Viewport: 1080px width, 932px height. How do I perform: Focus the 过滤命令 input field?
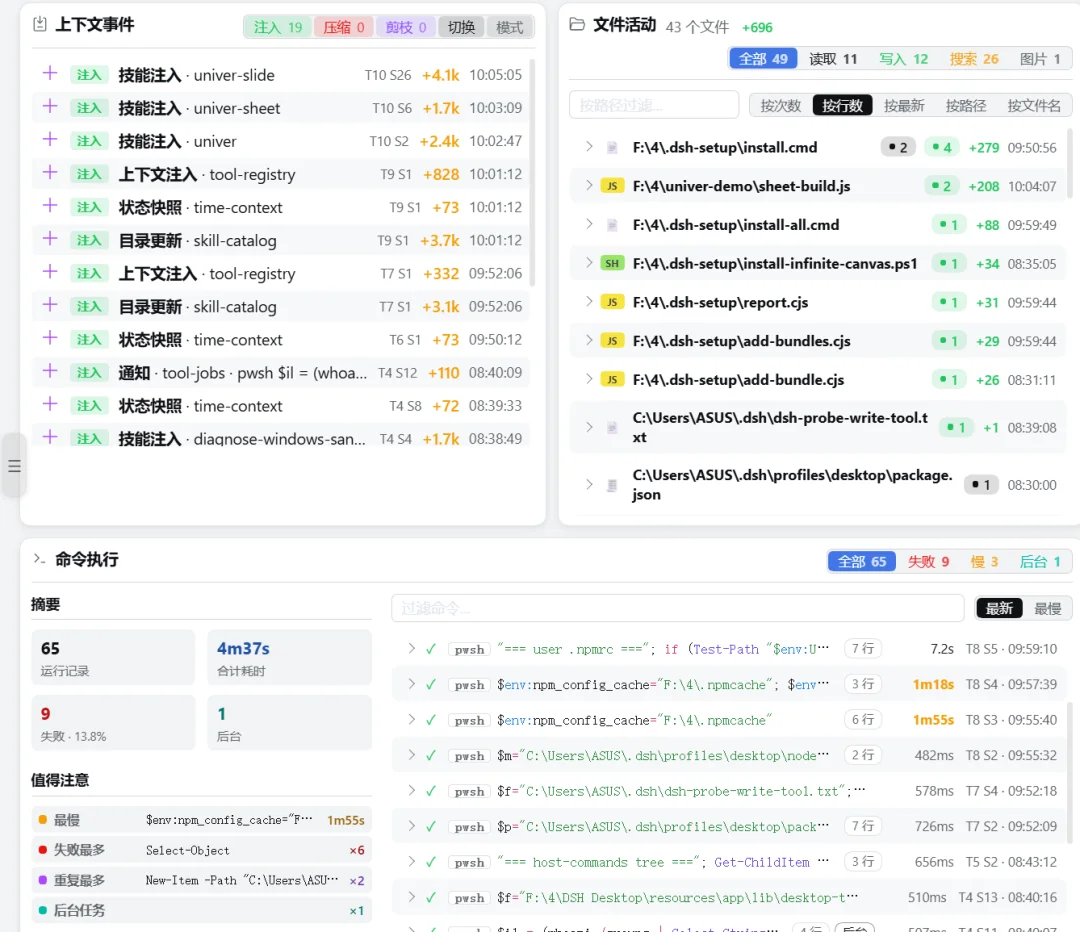[678, 608]
